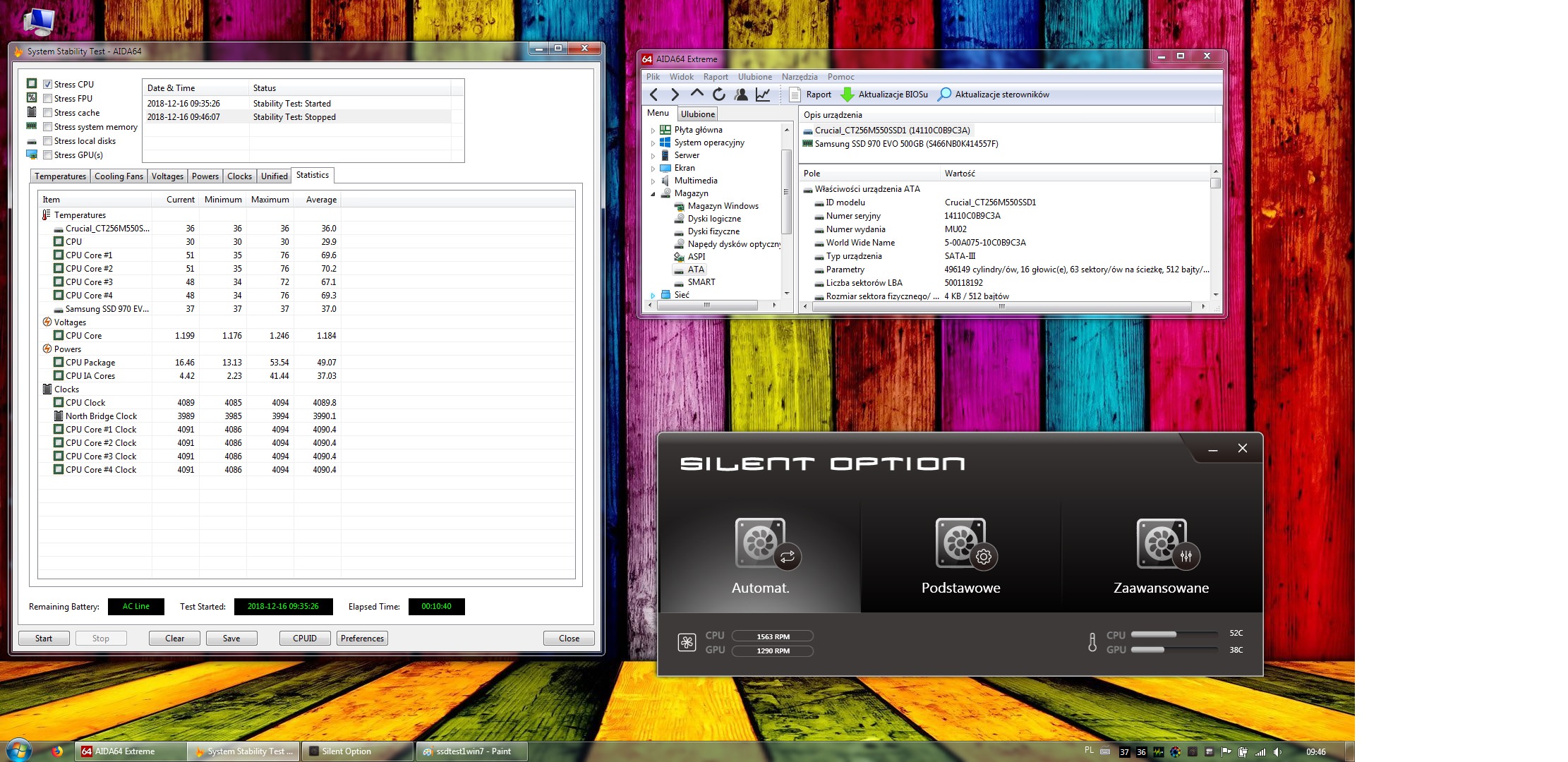Switch to the Voltages tab
This screenshot has width=1568, height=762.
coord(167,176)
